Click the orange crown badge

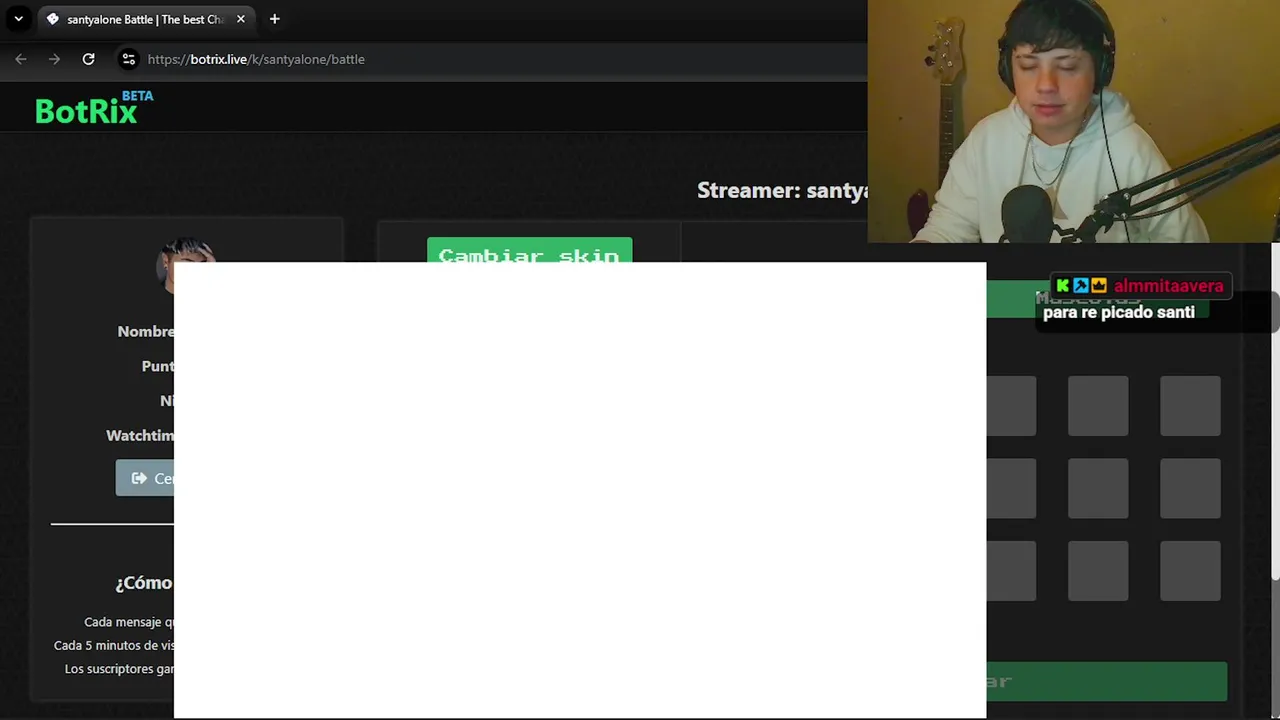[x=1099, y=286]
